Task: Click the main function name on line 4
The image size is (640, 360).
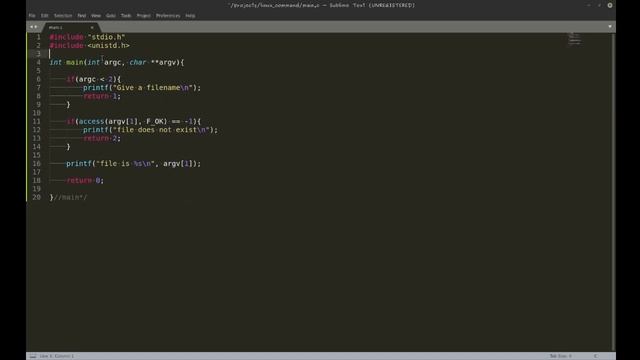Action: pos(75,62)
